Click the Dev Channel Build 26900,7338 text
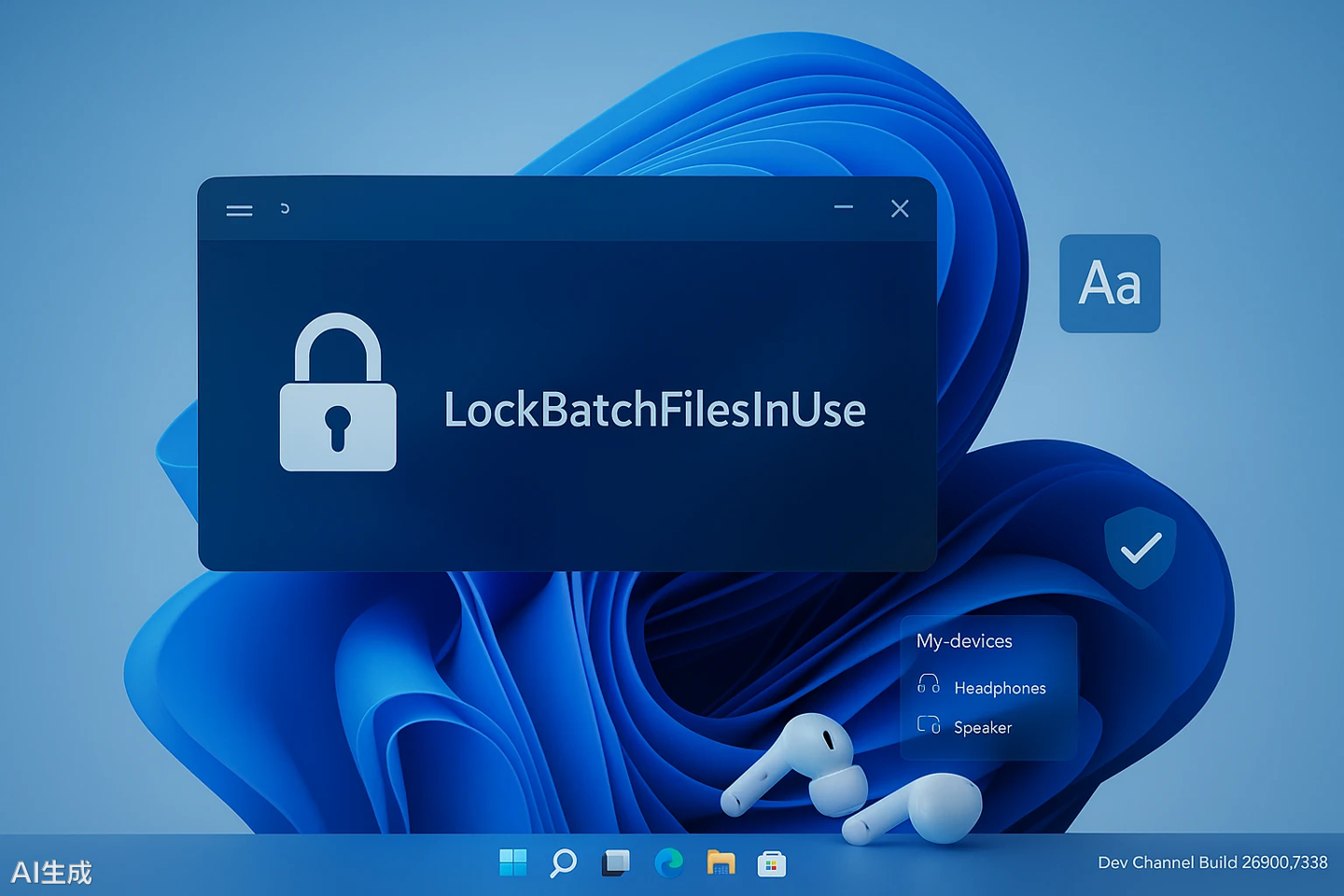This screenshot has height=896, width=1344. tap(1212, 862)
